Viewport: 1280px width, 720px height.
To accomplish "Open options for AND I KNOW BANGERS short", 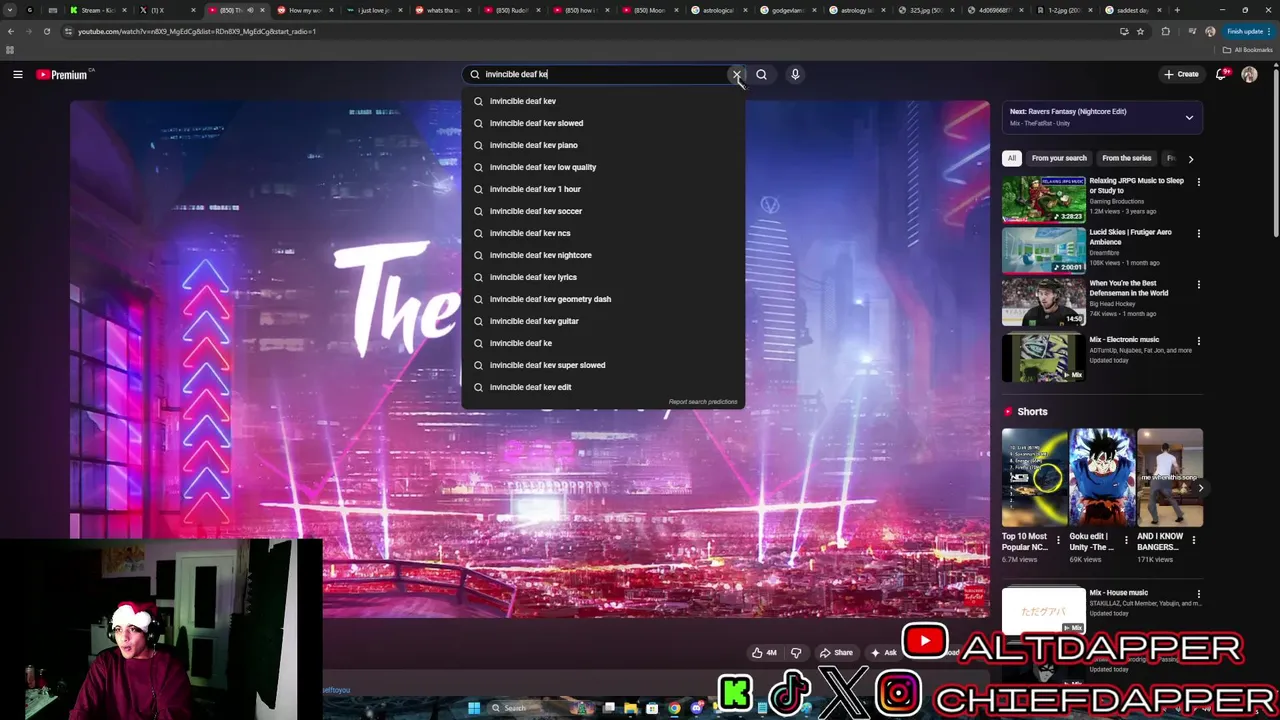I will pos(1193,540).
